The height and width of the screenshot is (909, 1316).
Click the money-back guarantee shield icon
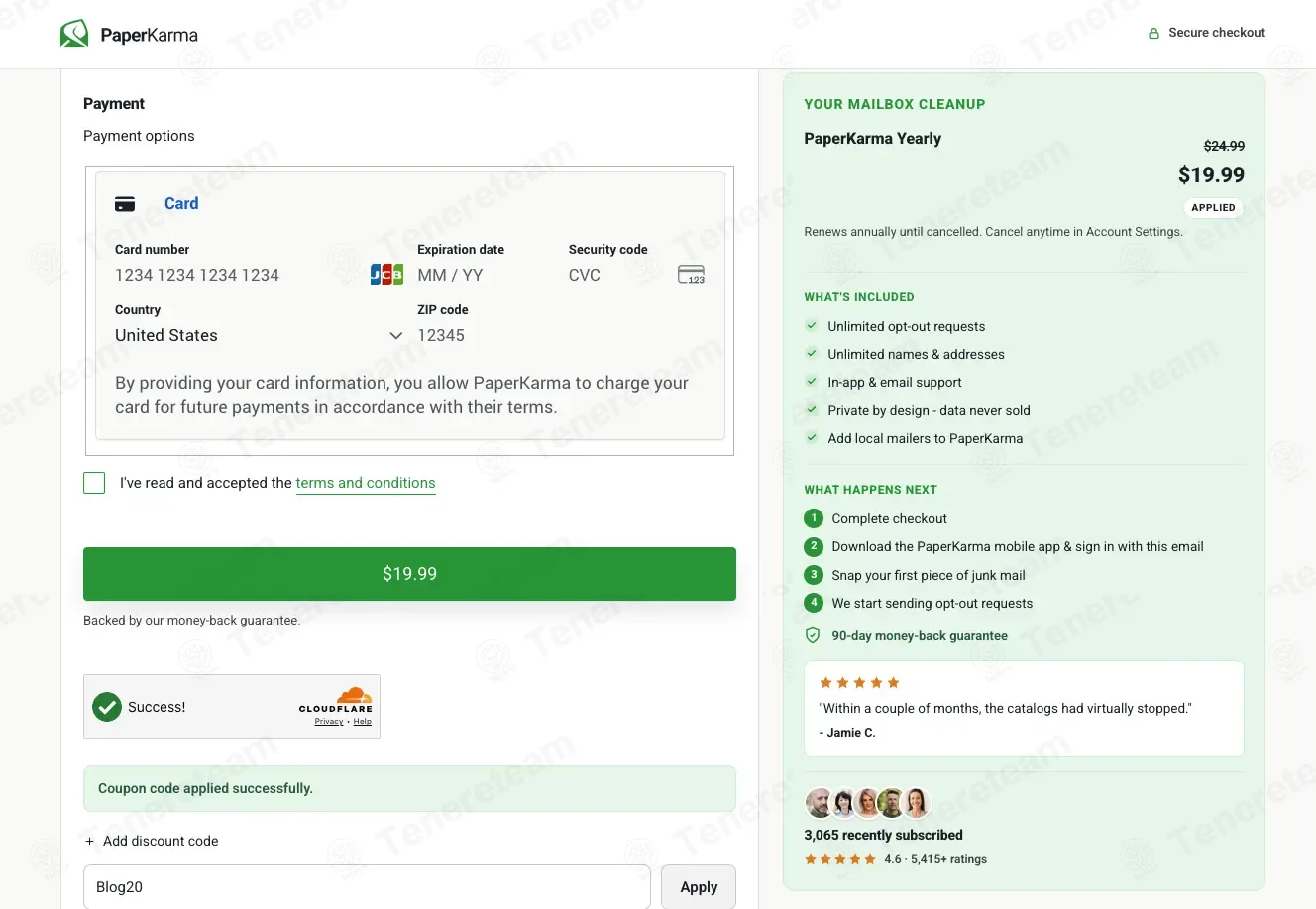click(x=813, y=636)
